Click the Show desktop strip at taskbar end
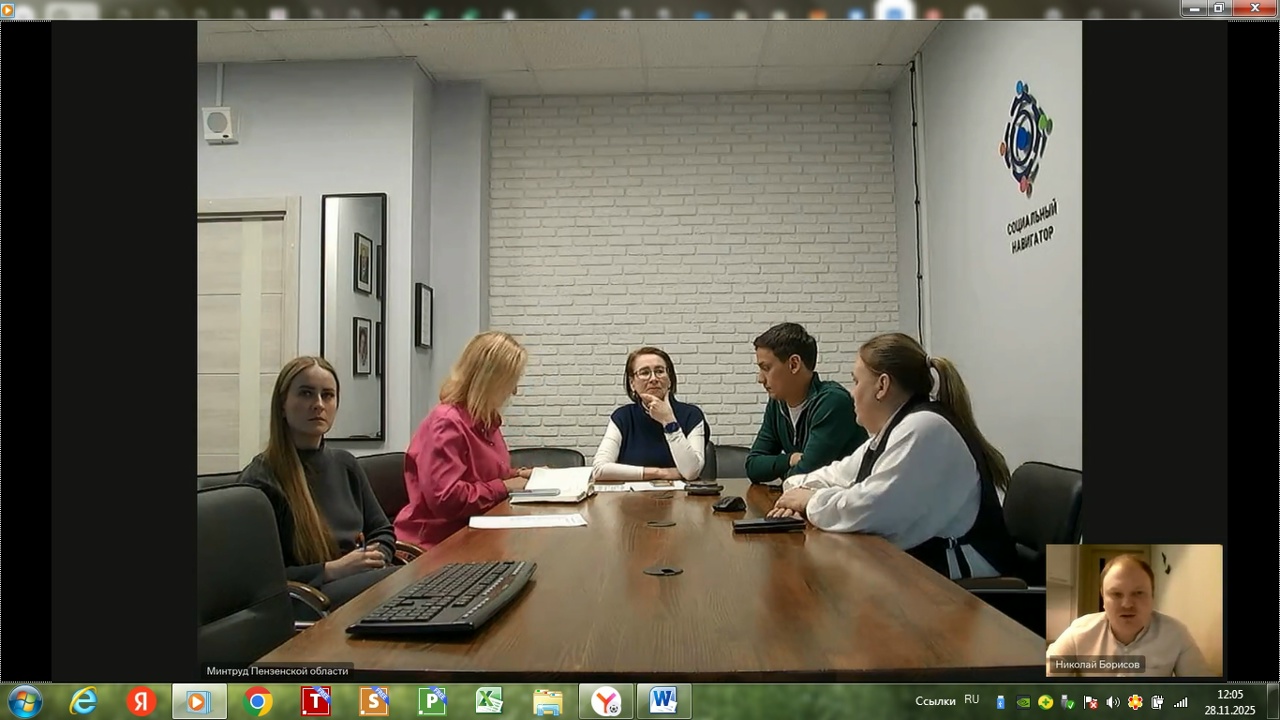1280x720 pixels. click(x=1273, y=702)
